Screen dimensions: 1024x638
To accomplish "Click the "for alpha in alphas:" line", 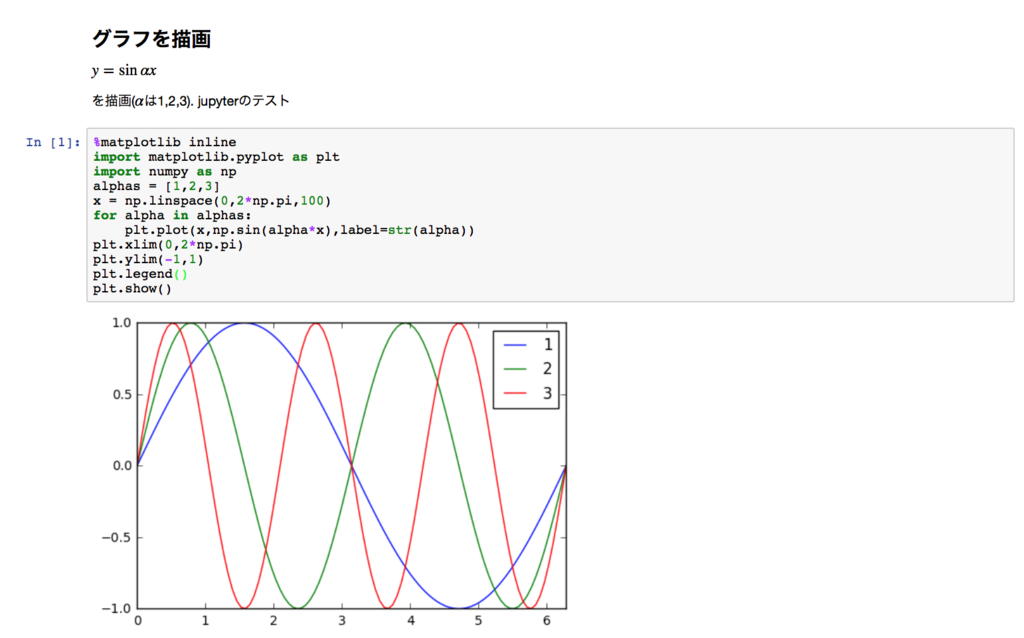I will tap(172, 215).
